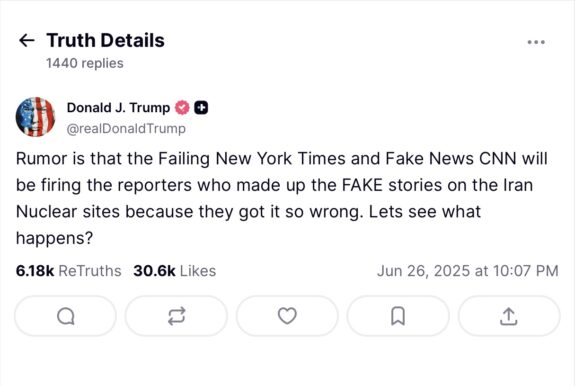Select the 1440 replies subtitle
The width and height of the screenshot is (575, 386).
coord(85,63)
